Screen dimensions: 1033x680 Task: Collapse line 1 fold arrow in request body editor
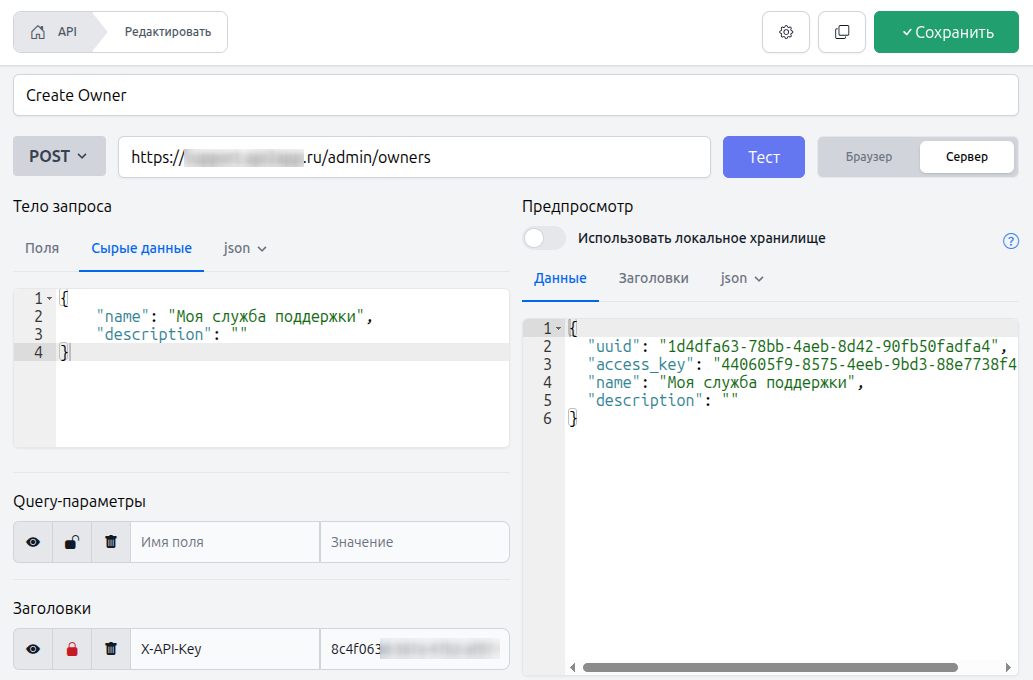(49, 298)
